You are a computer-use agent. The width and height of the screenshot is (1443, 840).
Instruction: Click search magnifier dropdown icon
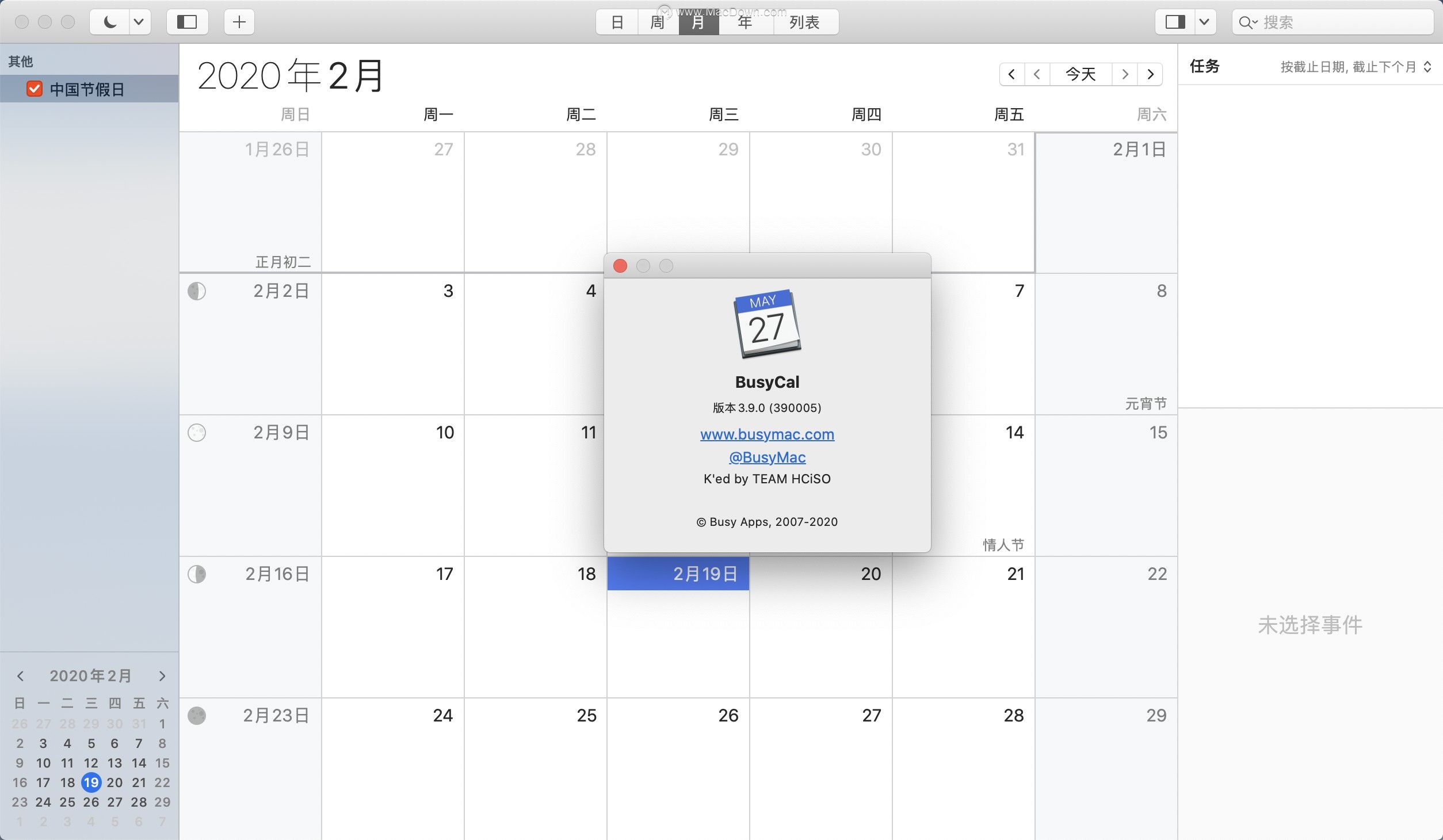click(1248, 22)
